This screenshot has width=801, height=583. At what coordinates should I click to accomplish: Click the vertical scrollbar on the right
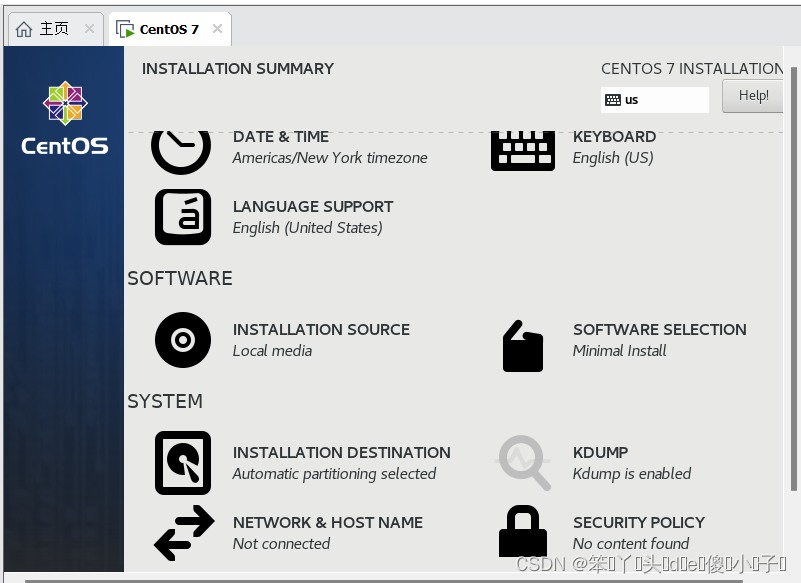pyautogui.click(x=793, y=279)
